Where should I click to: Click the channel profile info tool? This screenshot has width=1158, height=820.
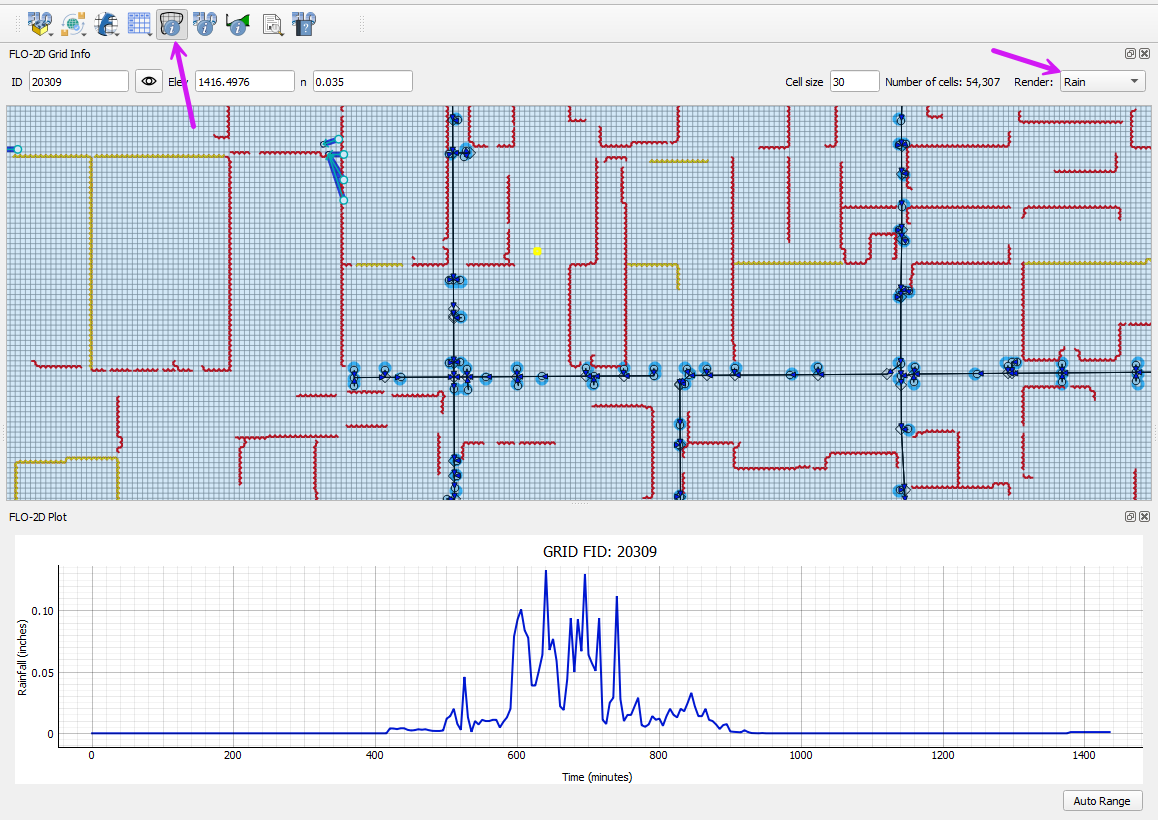(238, 23)
